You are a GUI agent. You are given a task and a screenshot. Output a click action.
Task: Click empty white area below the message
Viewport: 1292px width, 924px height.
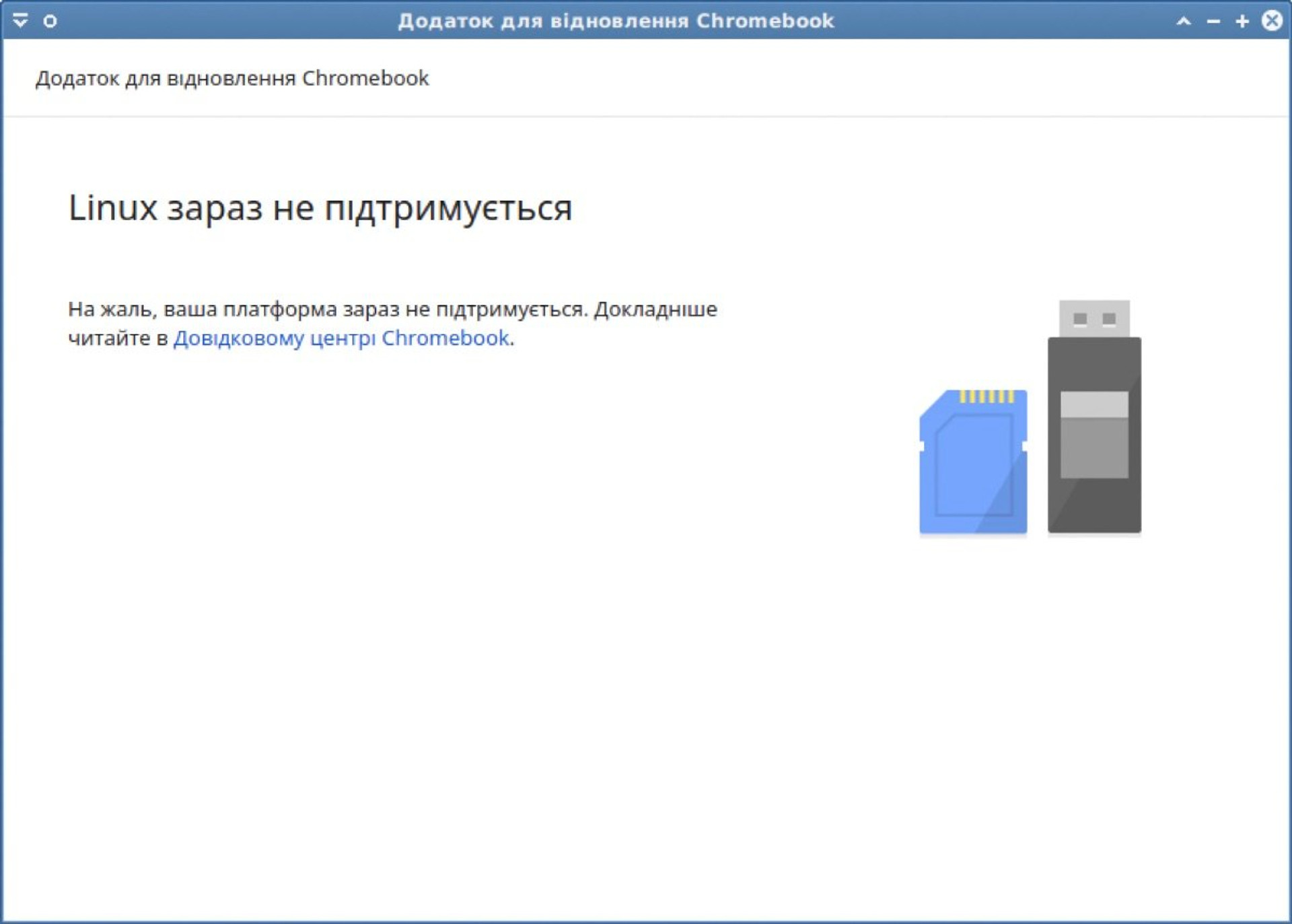pos(404,606)
